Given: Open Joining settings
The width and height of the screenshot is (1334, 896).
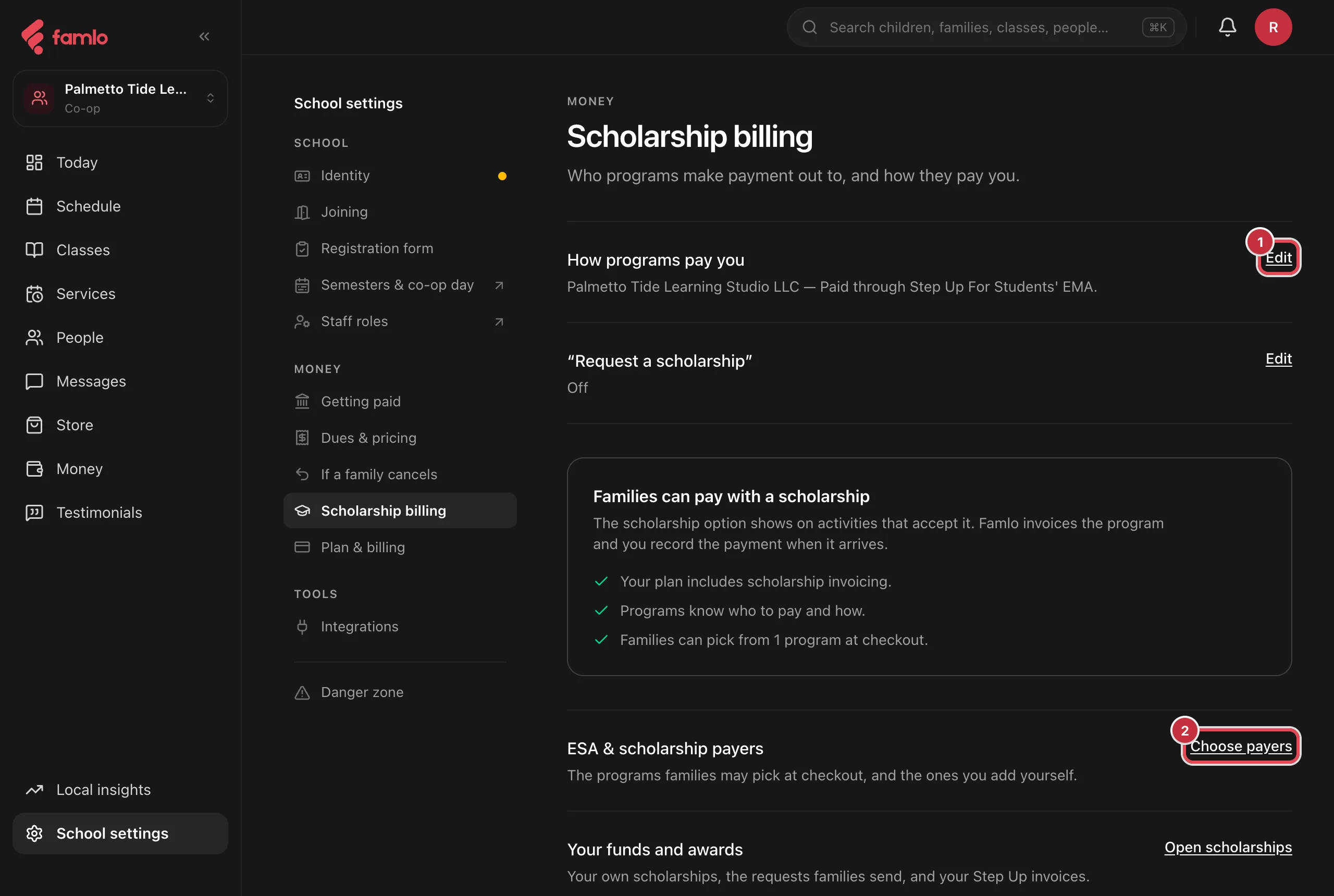Looking at the screenshot, I should tap(400, 212).
